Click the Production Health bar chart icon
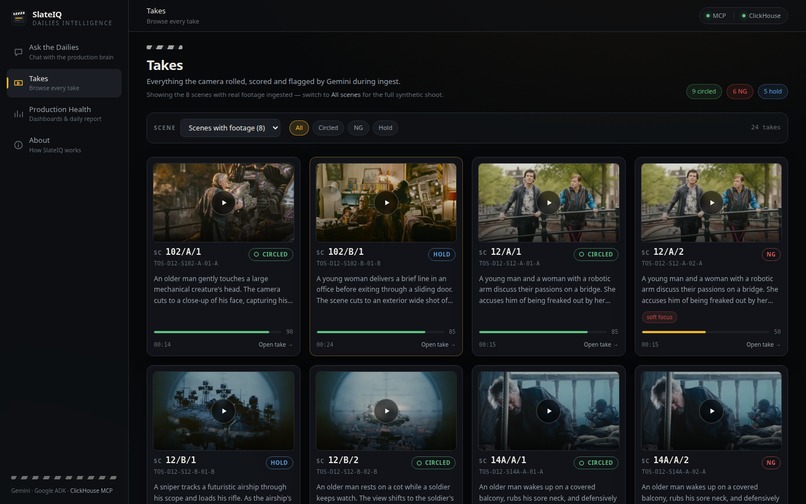 (x=19, y=114)
